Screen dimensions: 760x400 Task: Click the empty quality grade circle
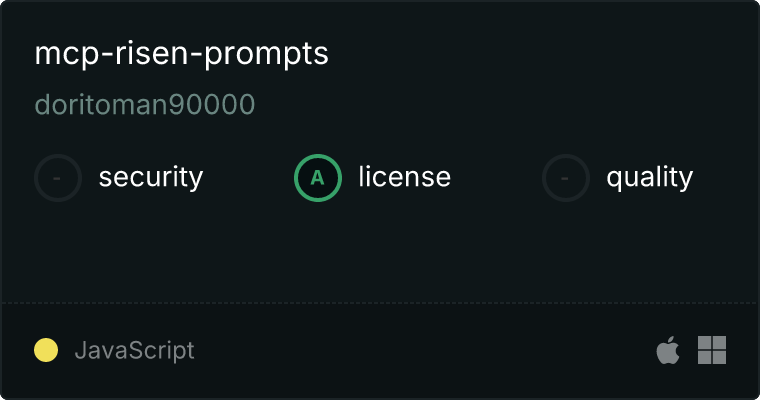point(566,178)
